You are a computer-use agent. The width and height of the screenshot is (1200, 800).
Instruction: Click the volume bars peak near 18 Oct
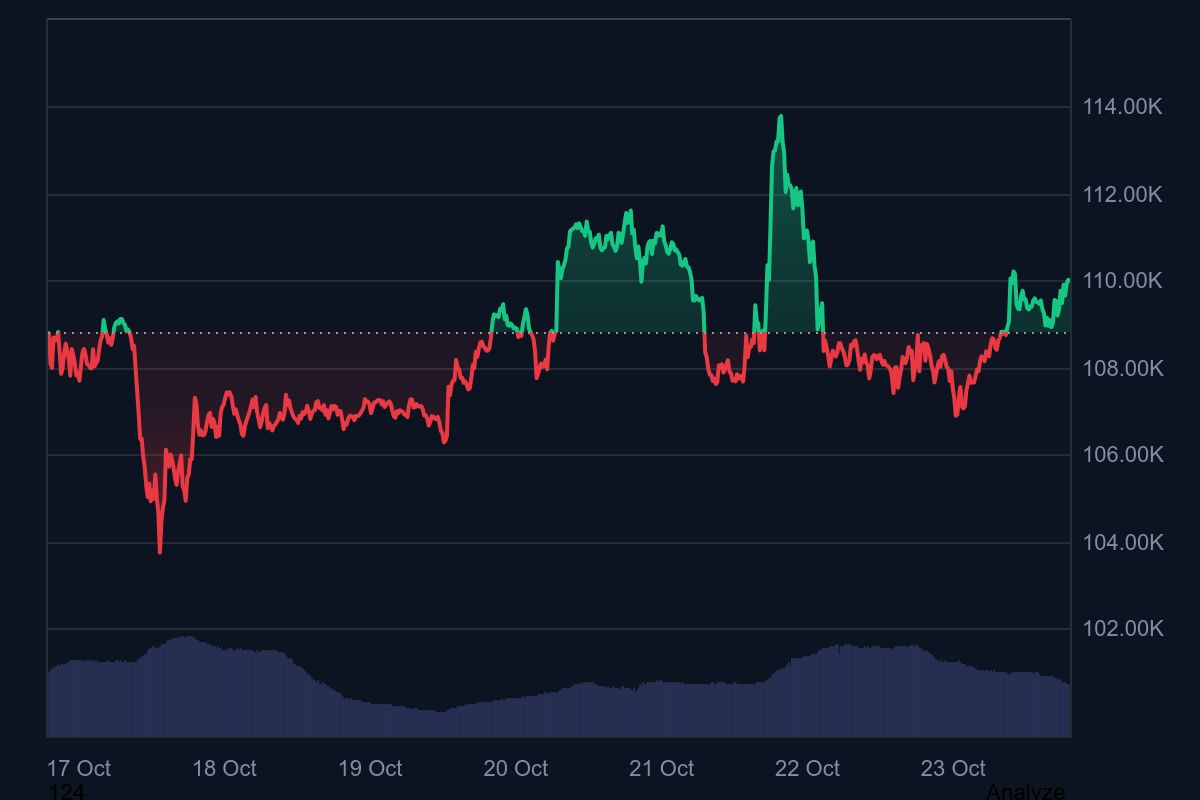[x=183, y=639]
